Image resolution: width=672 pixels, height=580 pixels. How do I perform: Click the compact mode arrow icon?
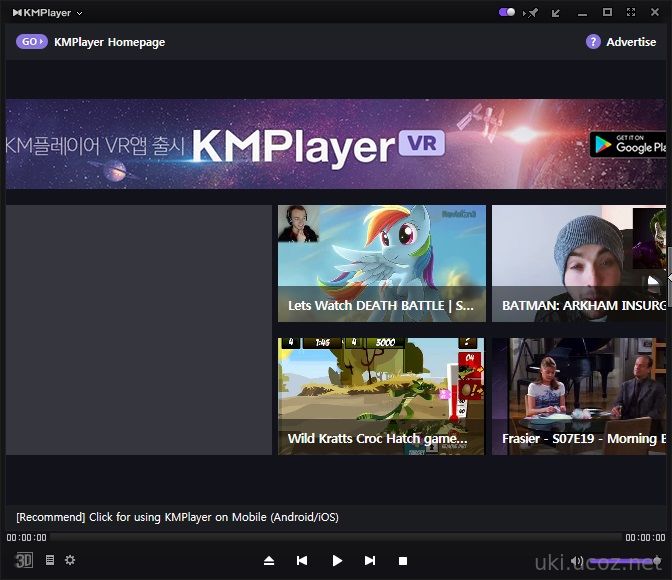click(x=556, y=13)
